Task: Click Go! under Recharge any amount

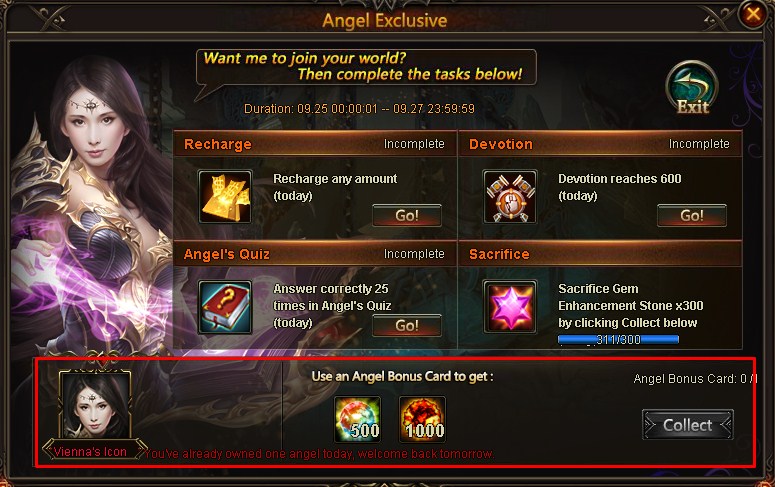Action: pyautogui.click(x=407, y=216)
